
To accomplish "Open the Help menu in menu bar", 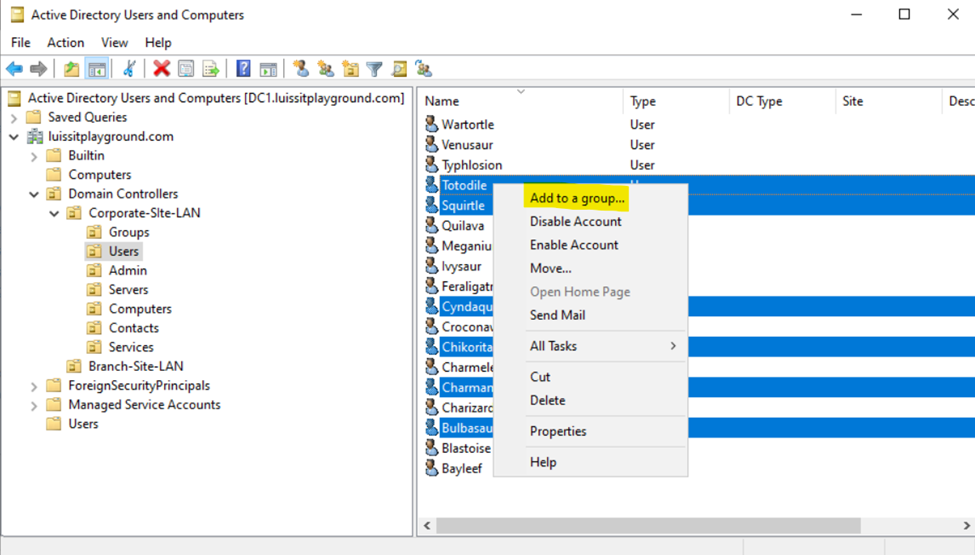I will (x=158, y=42).
